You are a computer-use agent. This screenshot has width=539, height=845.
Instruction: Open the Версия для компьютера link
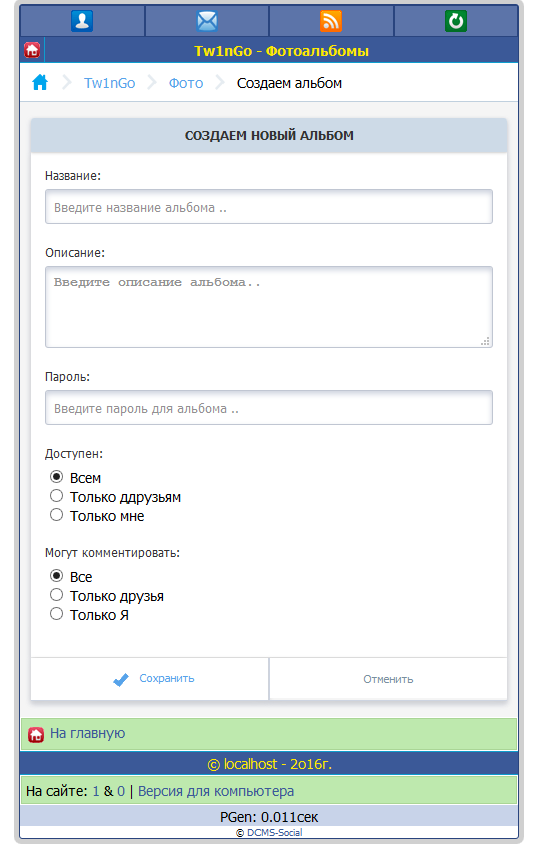216,791
